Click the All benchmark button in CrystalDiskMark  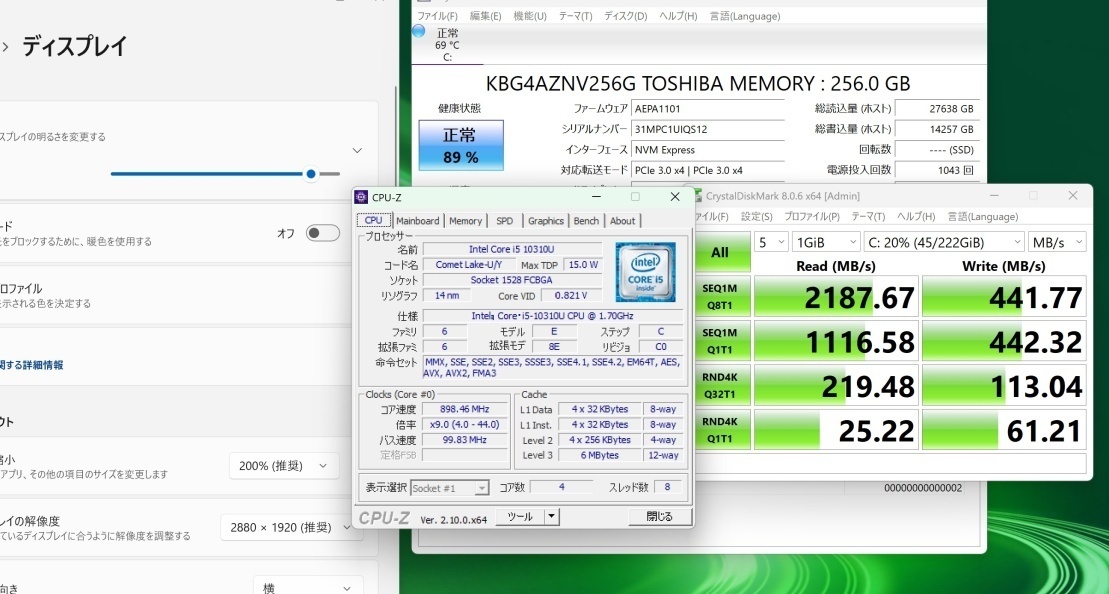point(721,252)
